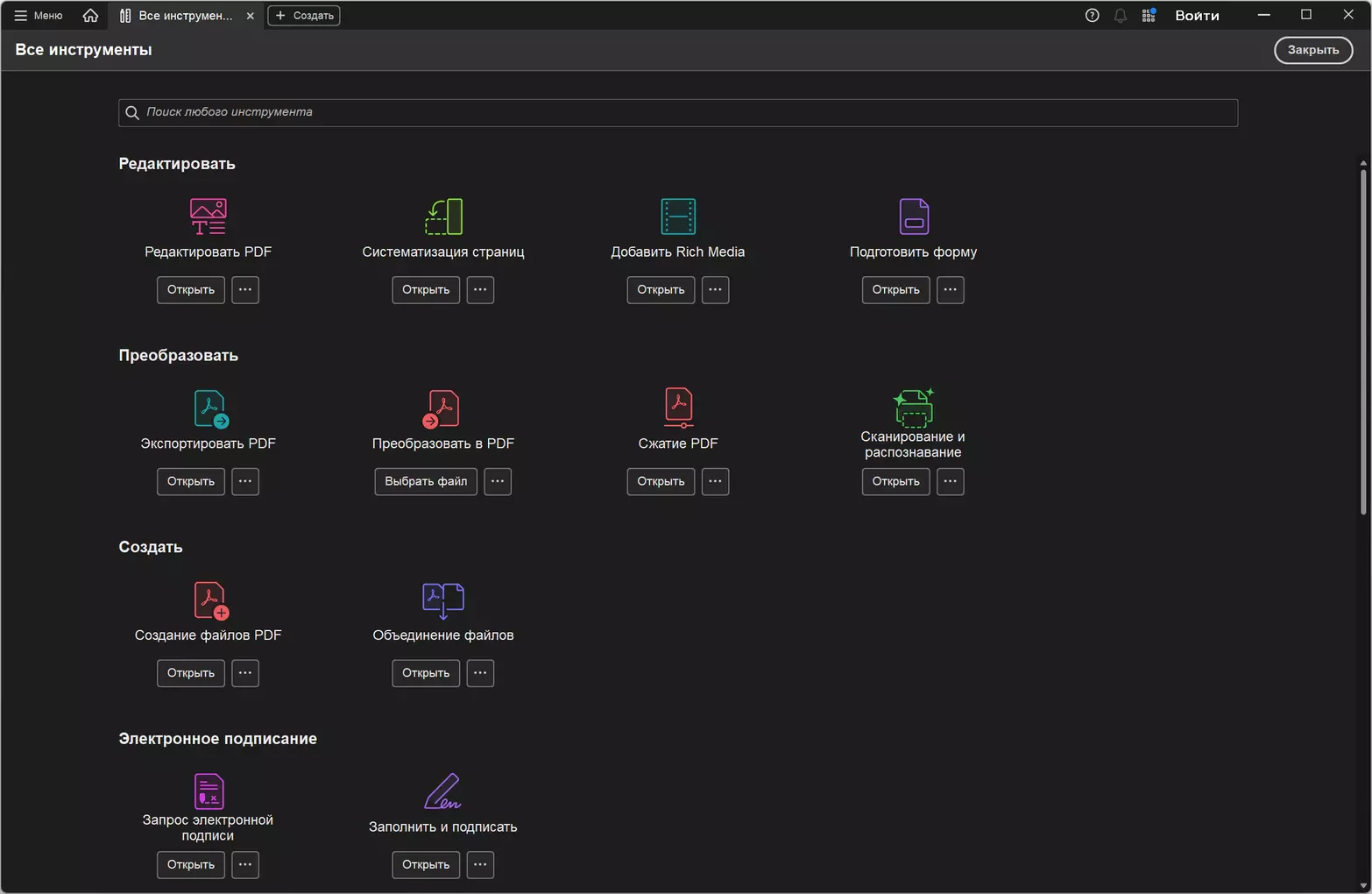Screen dimensions: 1372x894
Task: Expand more options for Редактировать PDF
Action: (x=245, y=290)
